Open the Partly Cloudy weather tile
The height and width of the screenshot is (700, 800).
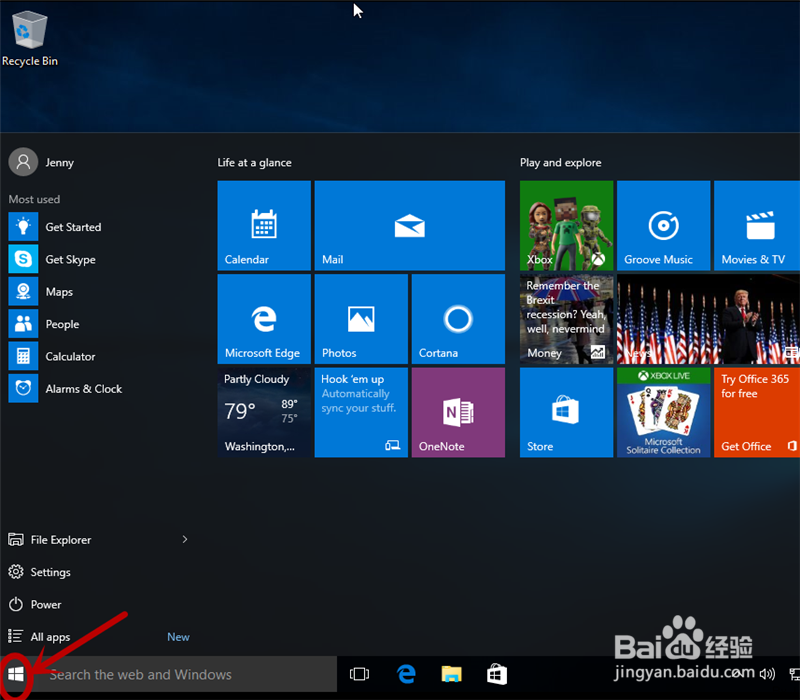point(264,412)
